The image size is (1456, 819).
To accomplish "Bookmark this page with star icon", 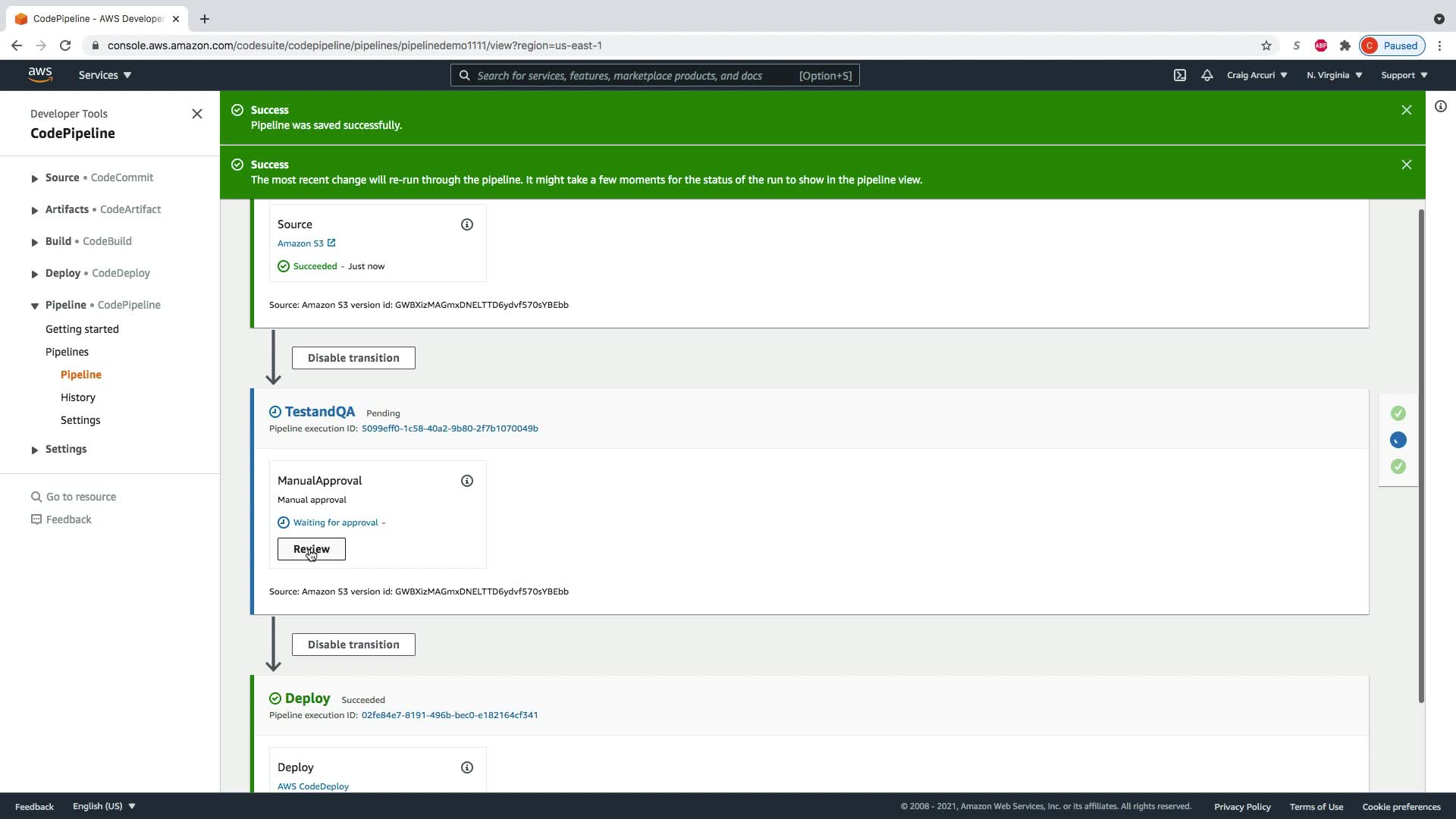I will click(1266, 45).
